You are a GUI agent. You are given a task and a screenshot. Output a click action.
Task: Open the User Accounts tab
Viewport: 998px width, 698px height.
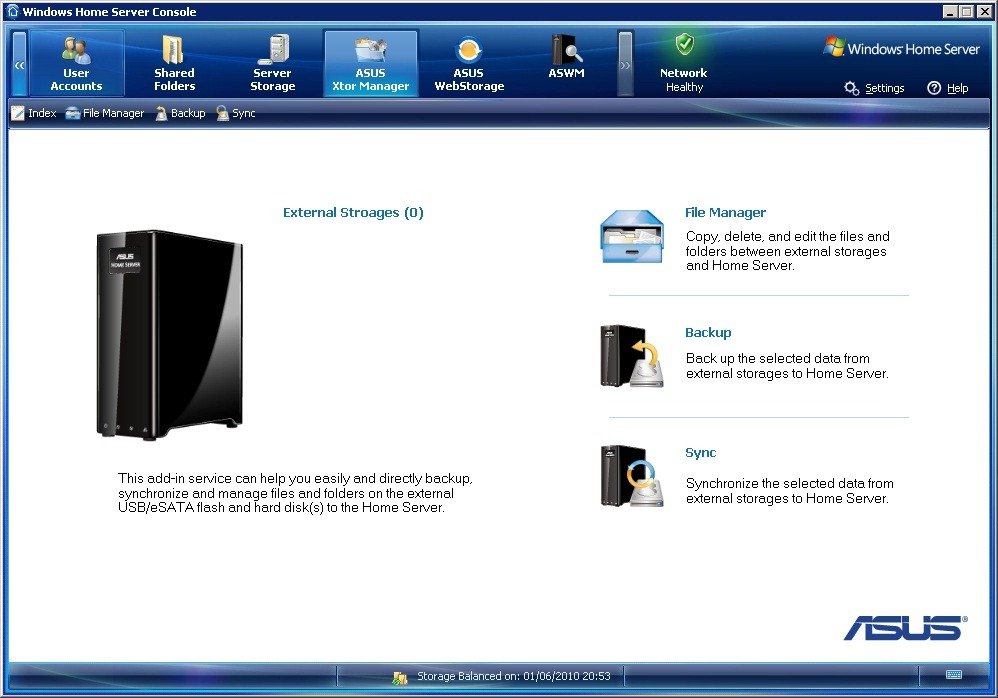[x=76, y=64]
